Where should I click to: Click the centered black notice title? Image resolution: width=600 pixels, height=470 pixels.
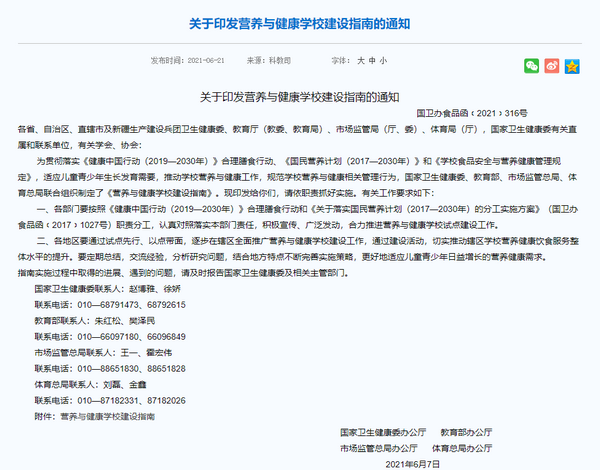click(299, 97)
